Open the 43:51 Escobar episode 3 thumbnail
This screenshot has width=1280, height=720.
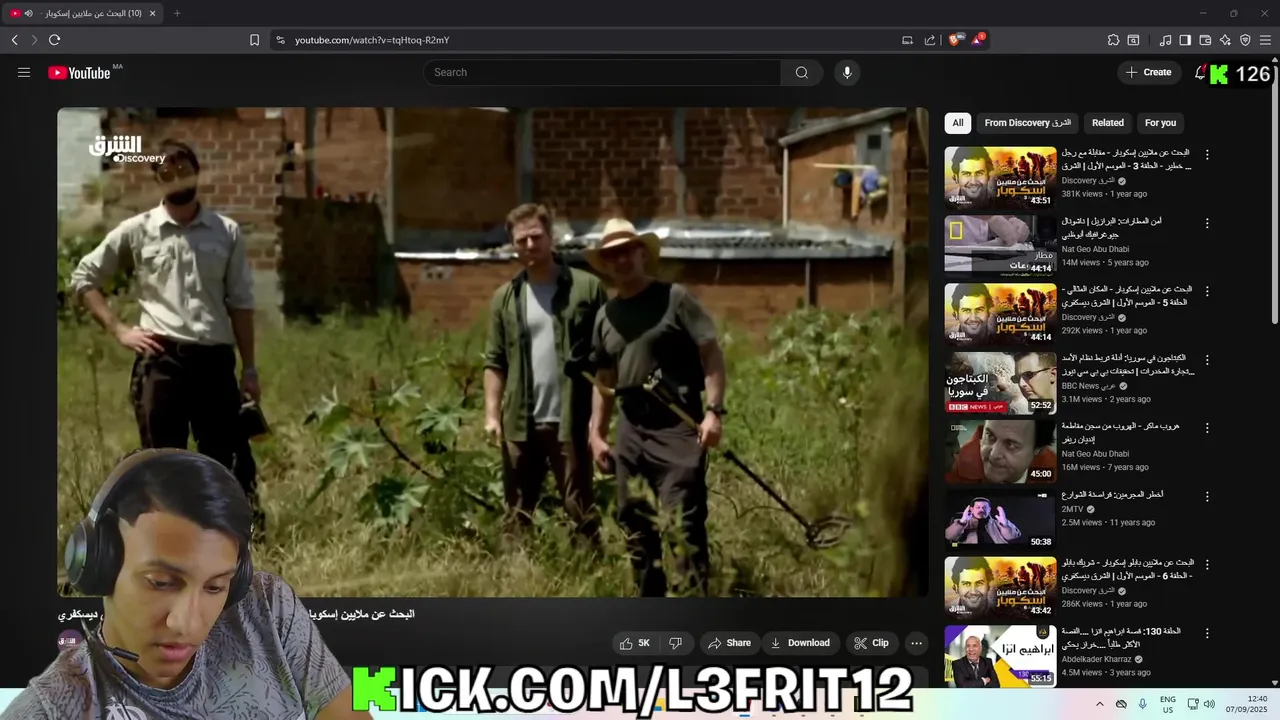pyautogui.click(x=1000, y=178)
